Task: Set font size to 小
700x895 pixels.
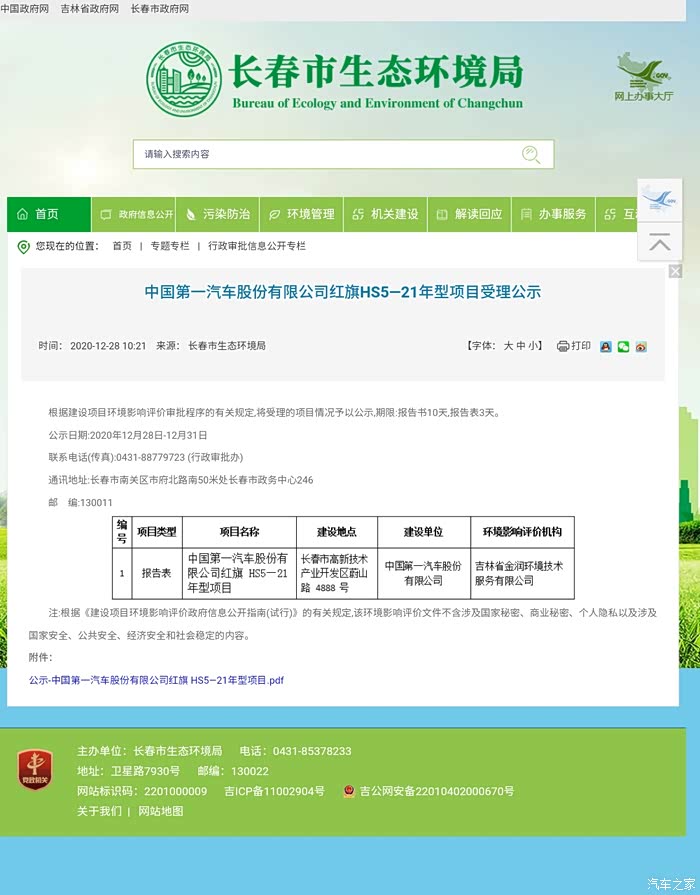Action: click(533, 346)
